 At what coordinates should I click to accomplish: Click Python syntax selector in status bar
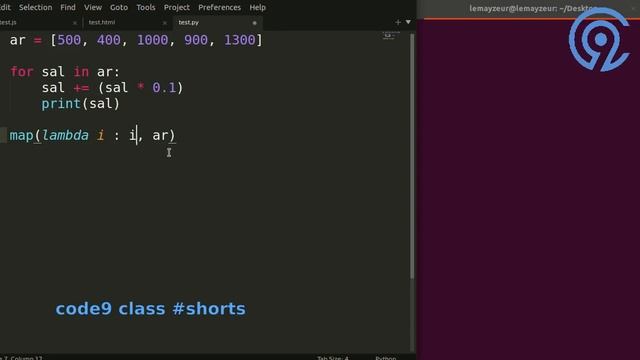[x=385, y=358]
